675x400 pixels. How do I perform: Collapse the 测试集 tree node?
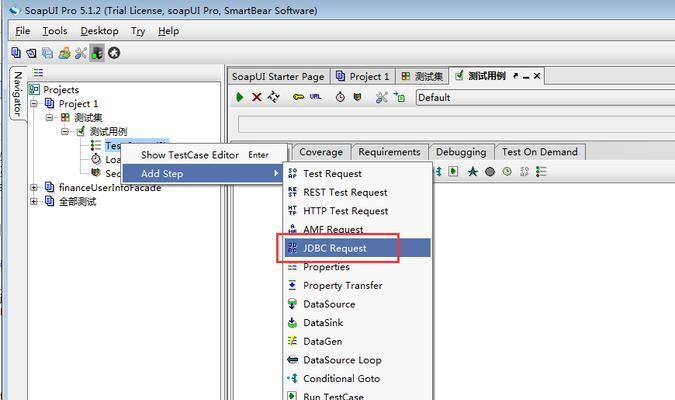point(50,118)
